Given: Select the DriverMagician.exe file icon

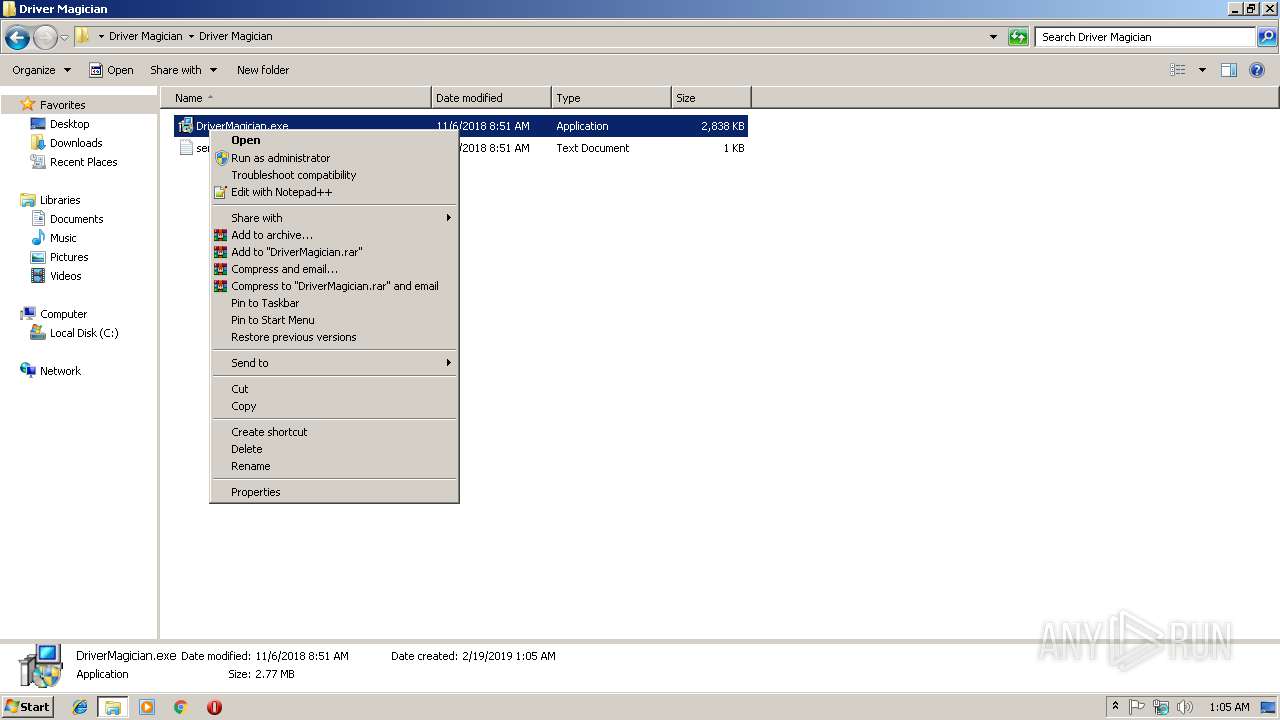Looking at the screenshot, I should 185,126.
